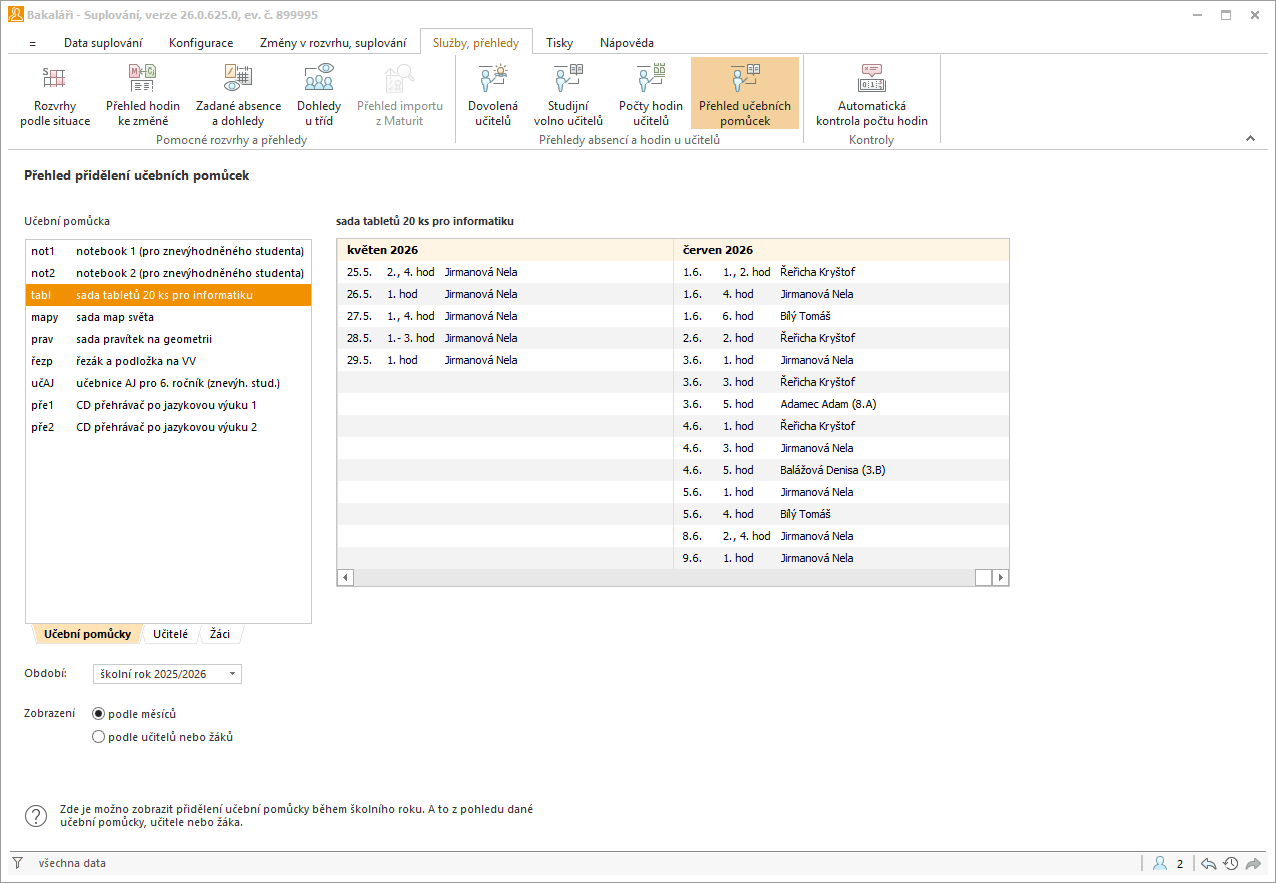Select sada pravítek na geometrii
This screenshot has width=1276, height=883.
point(168,339)
